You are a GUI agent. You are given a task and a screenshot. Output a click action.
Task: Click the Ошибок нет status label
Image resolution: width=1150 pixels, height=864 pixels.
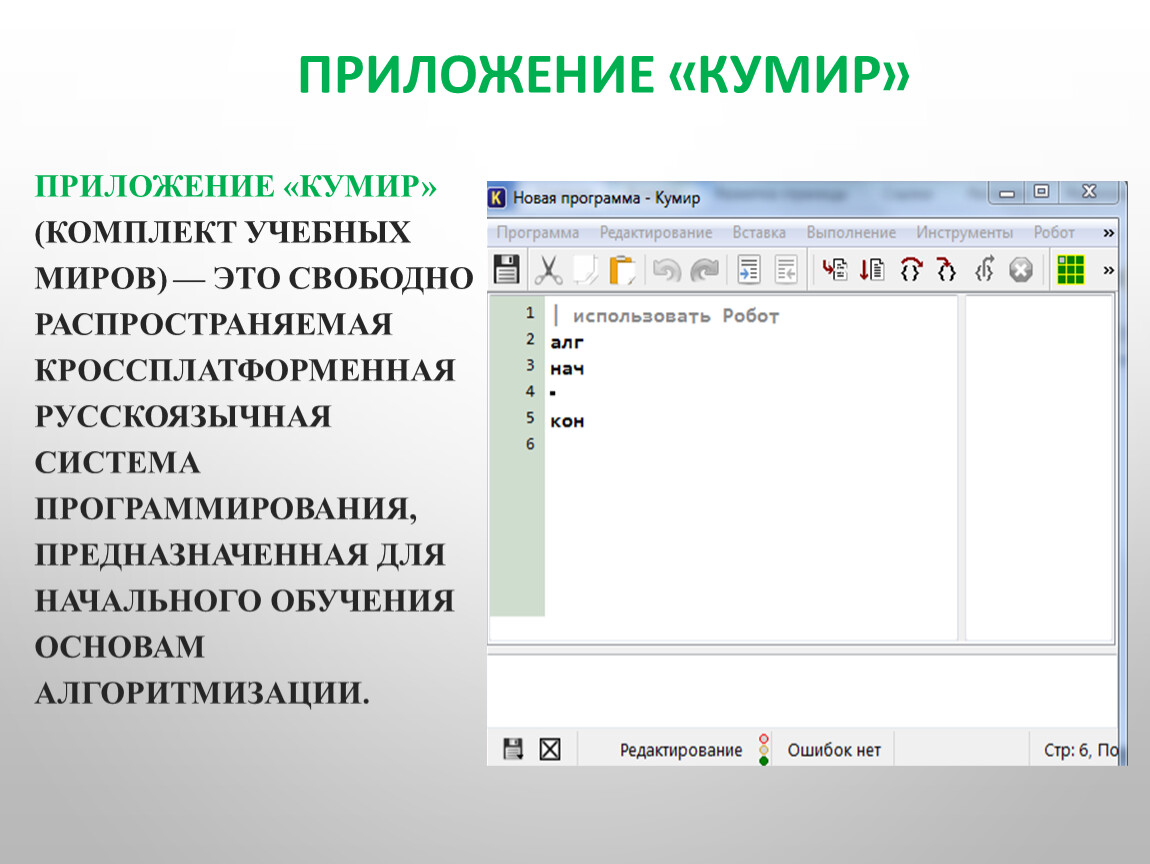(834, 750)
